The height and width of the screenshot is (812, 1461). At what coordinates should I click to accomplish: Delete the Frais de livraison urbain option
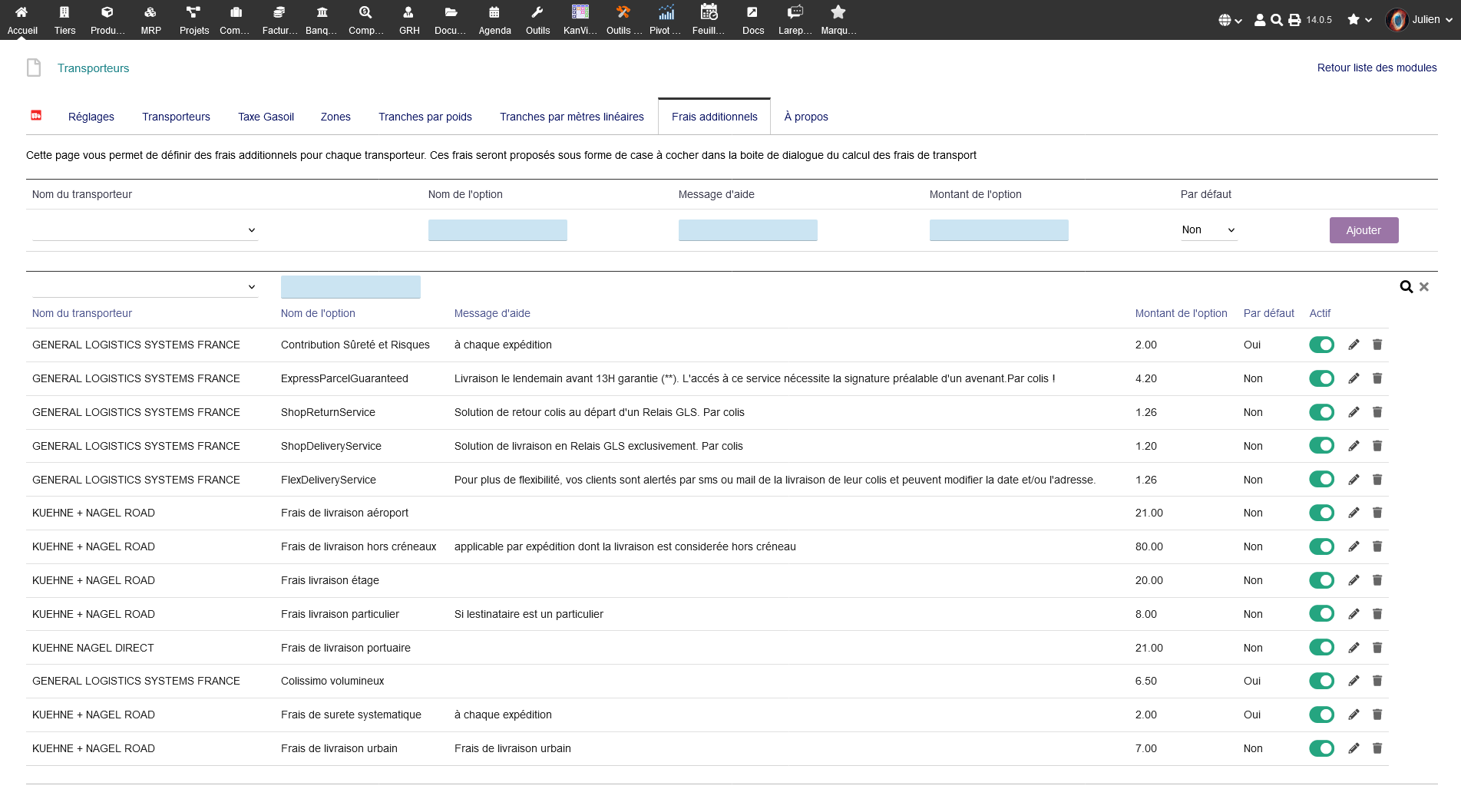(x=1377, y=748)
